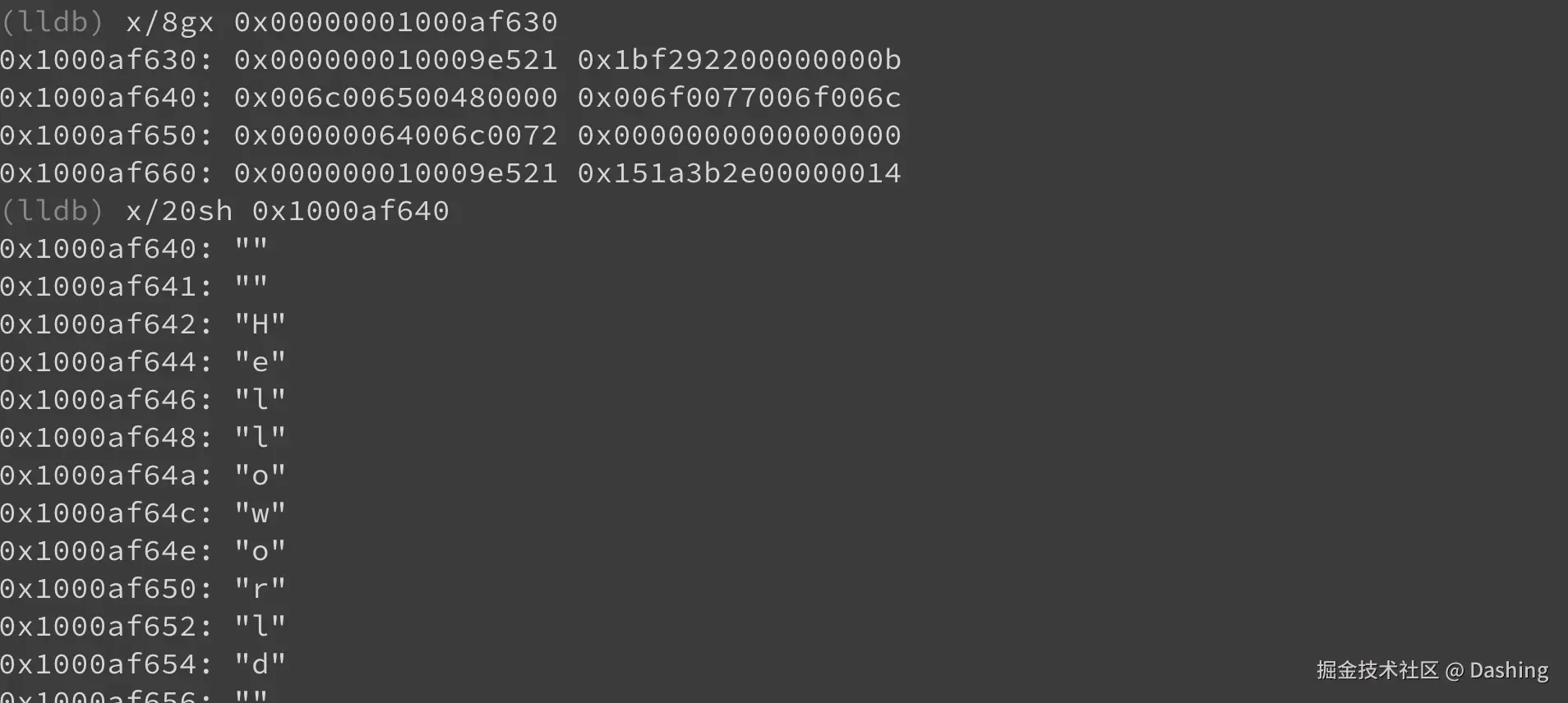The height and width of the screenshot is (703, 1568).
Task: Click the "r" string at 0x1000af650
Action: pos(260,589)
